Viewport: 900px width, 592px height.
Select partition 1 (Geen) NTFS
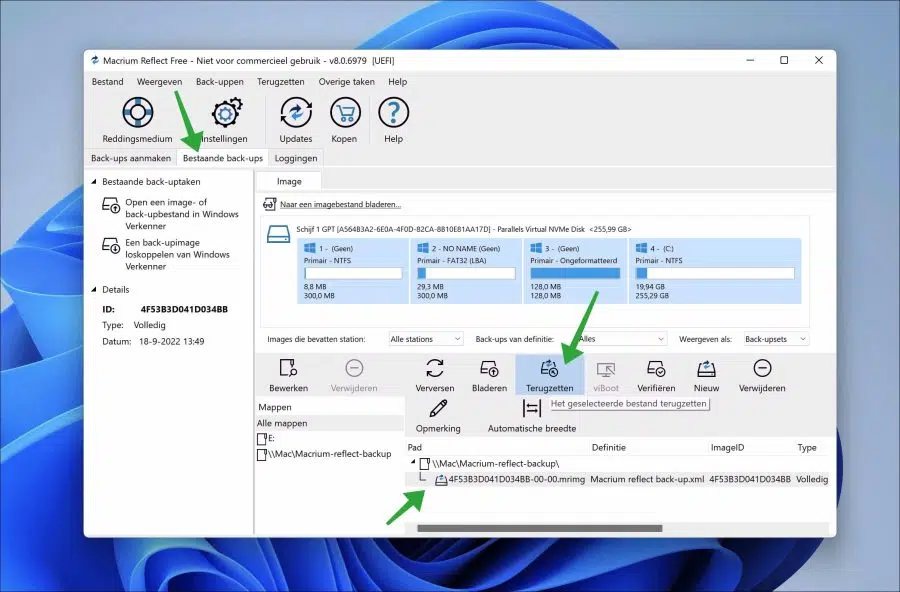352,271
